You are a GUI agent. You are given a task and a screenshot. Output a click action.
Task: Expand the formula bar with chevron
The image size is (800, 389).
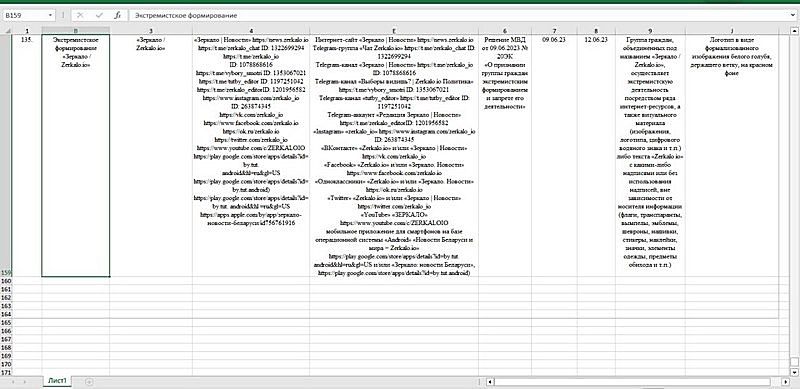(793, 15)
